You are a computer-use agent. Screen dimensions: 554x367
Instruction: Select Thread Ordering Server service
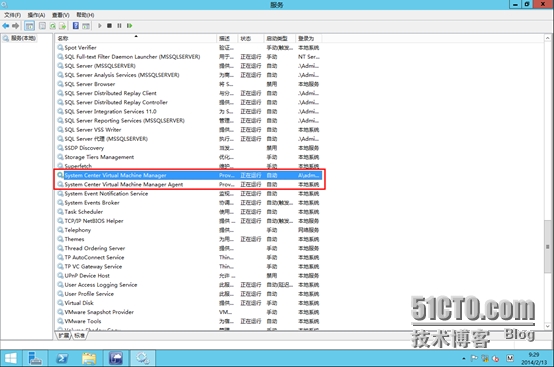point(189,248)
